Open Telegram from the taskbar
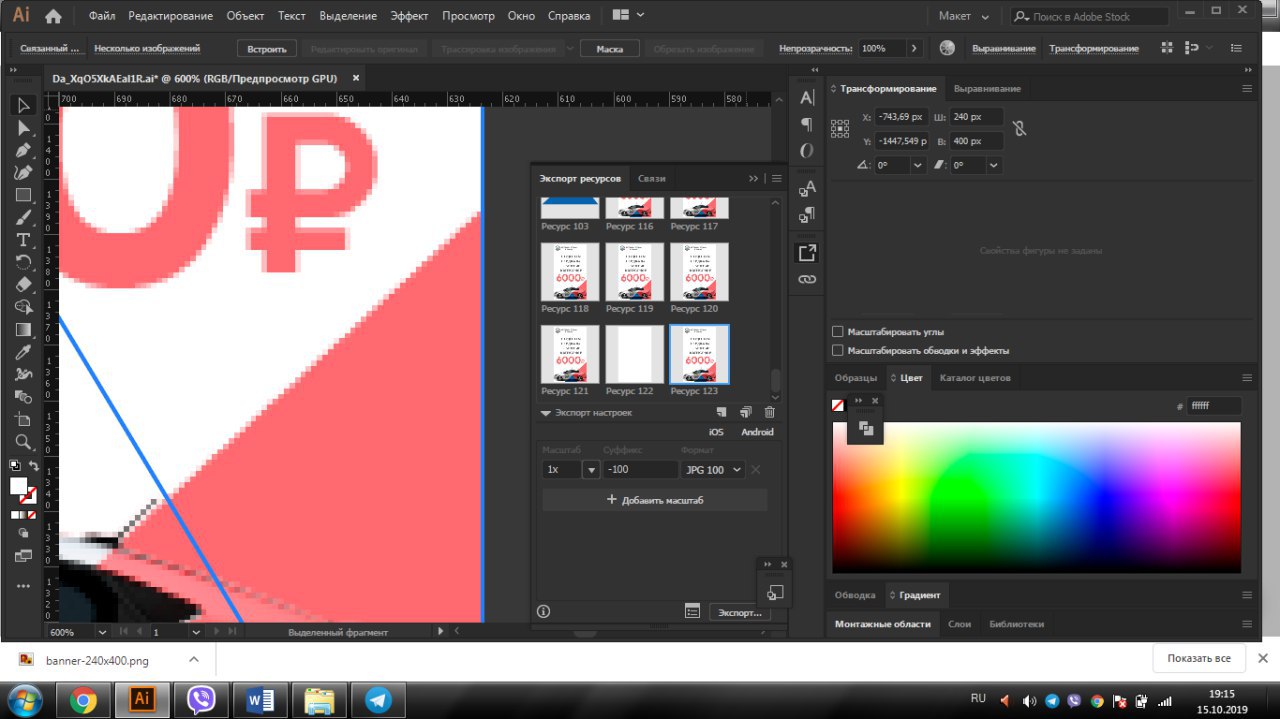 tap(379, 700)
